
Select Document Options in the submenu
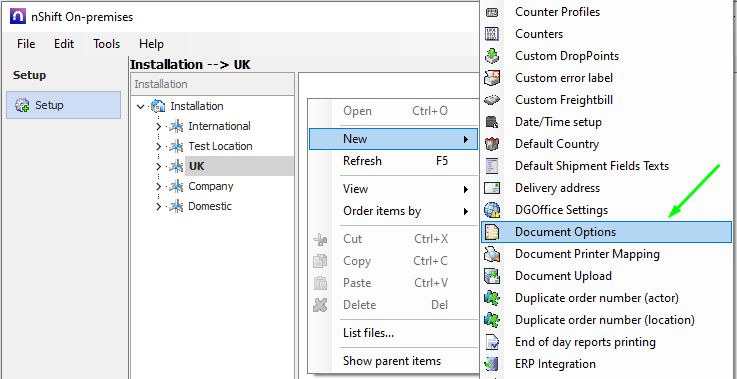click(606, 232)
